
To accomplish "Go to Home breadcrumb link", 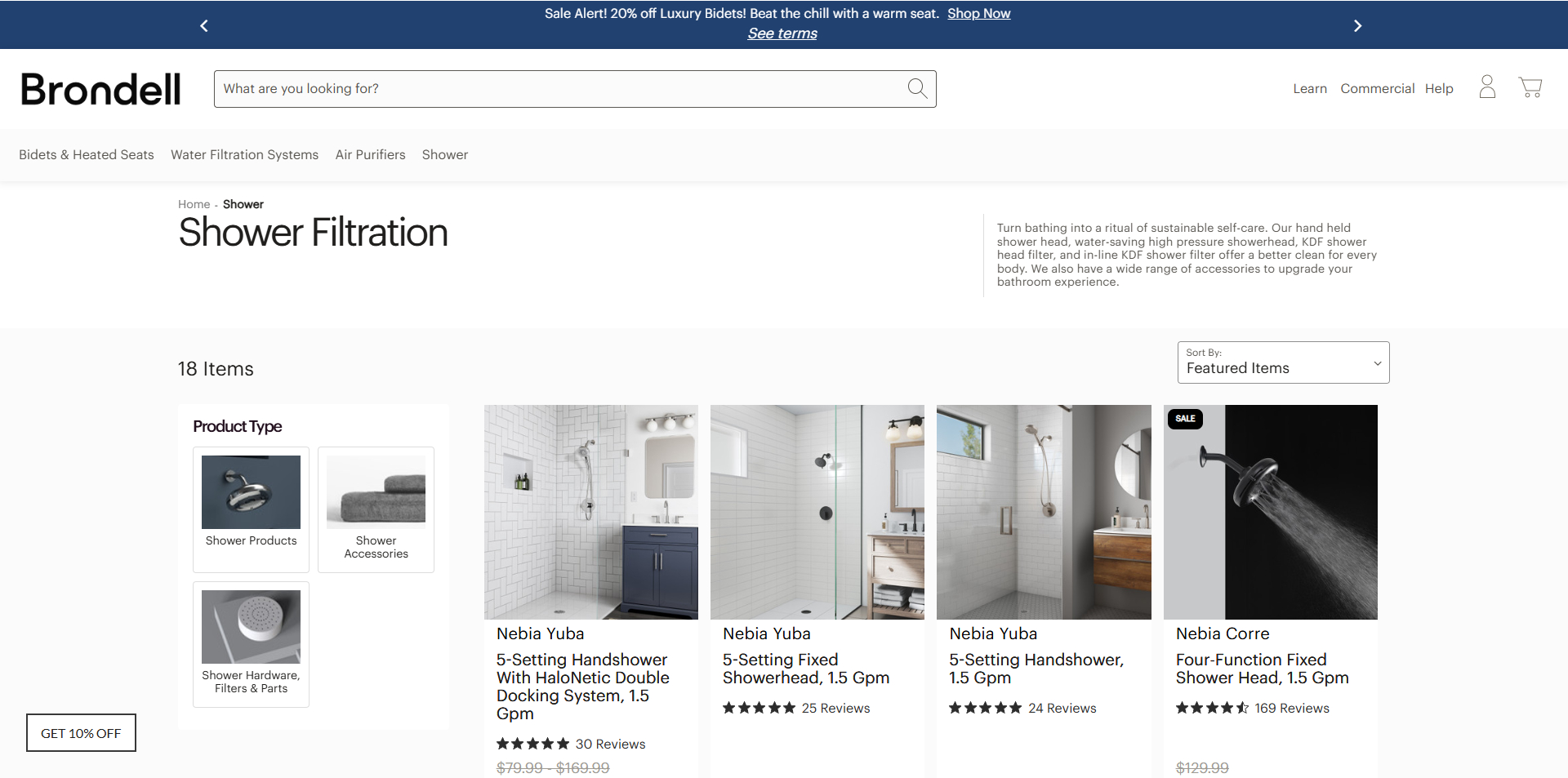I will [x=194, y=204].
